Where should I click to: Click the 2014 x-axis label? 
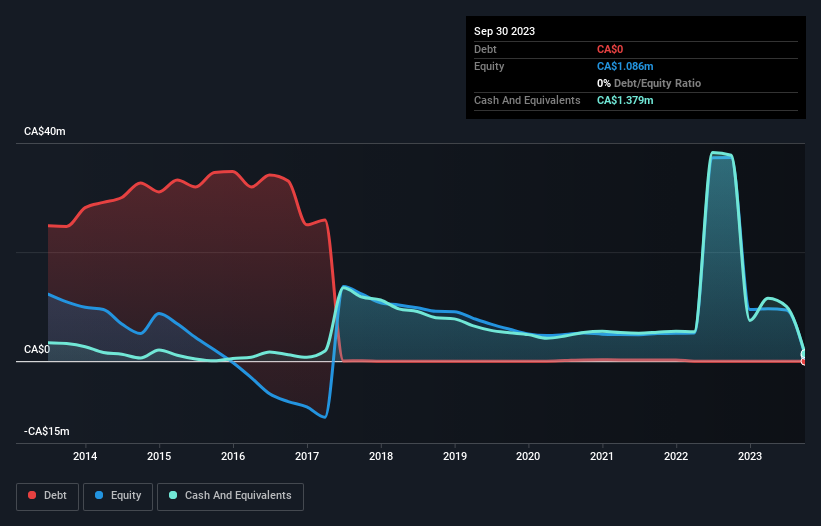pos(85,456)
